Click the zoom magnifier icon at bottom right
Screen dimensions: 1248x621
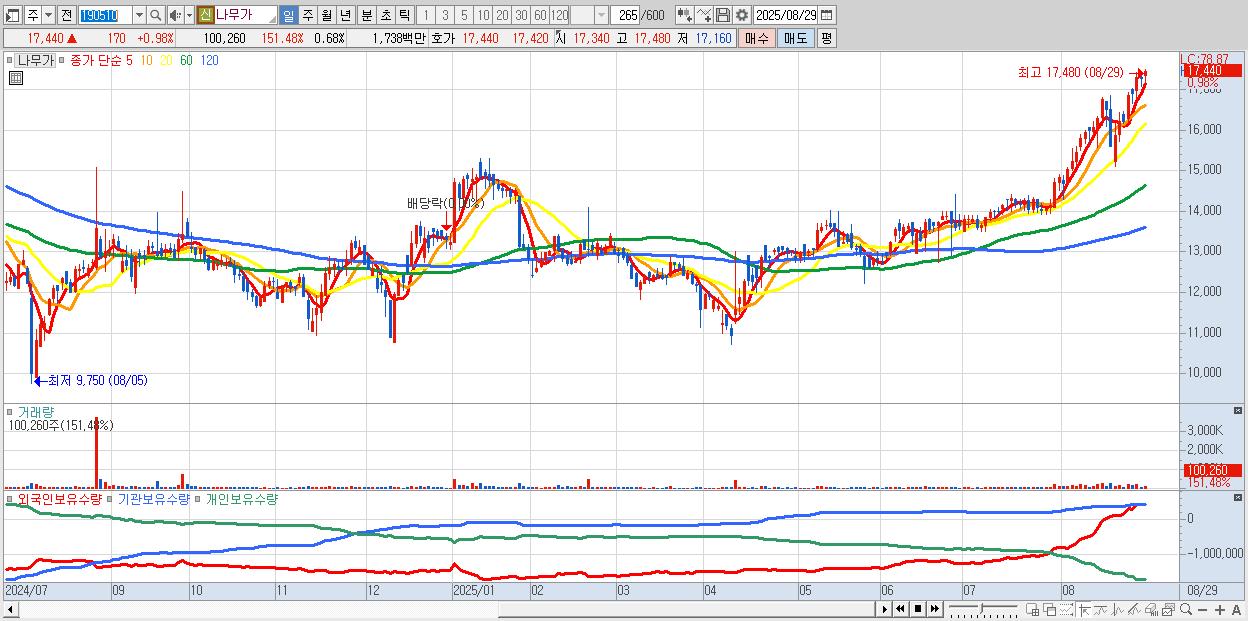pyautogui.click(x=1186, y=609)
